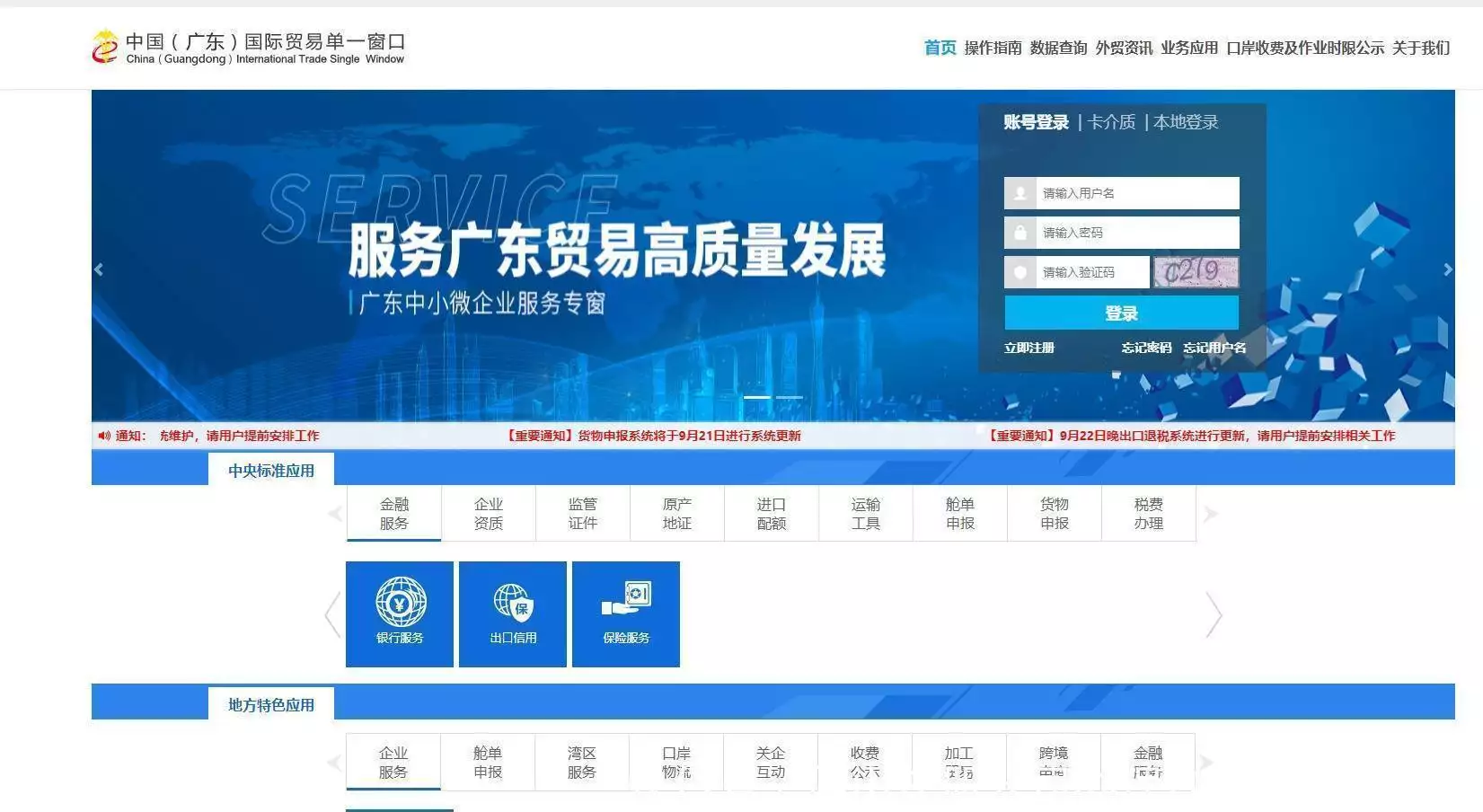Click the lock icon beside password field
Image resolution: width=1483 pixels, height=812 pixels.
point(1020,233)
